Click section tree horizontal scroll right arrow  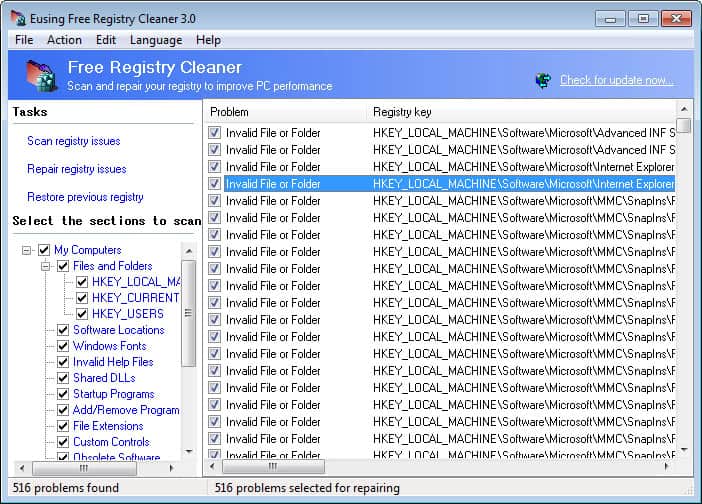pyautogui.click(x=171, y=468)
